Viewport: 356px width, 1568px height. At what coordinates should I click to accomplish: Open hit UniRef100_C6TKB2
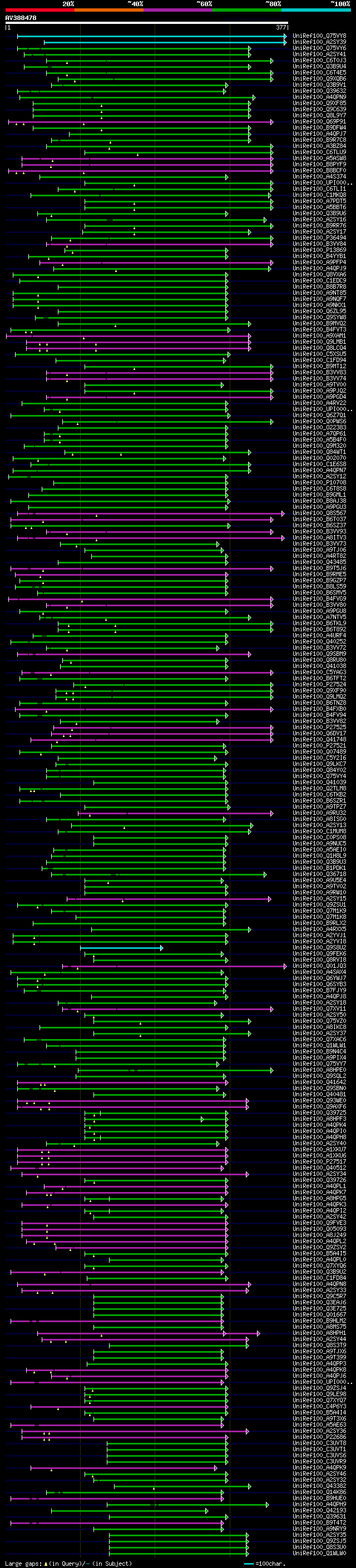click(x=319, y=794)
